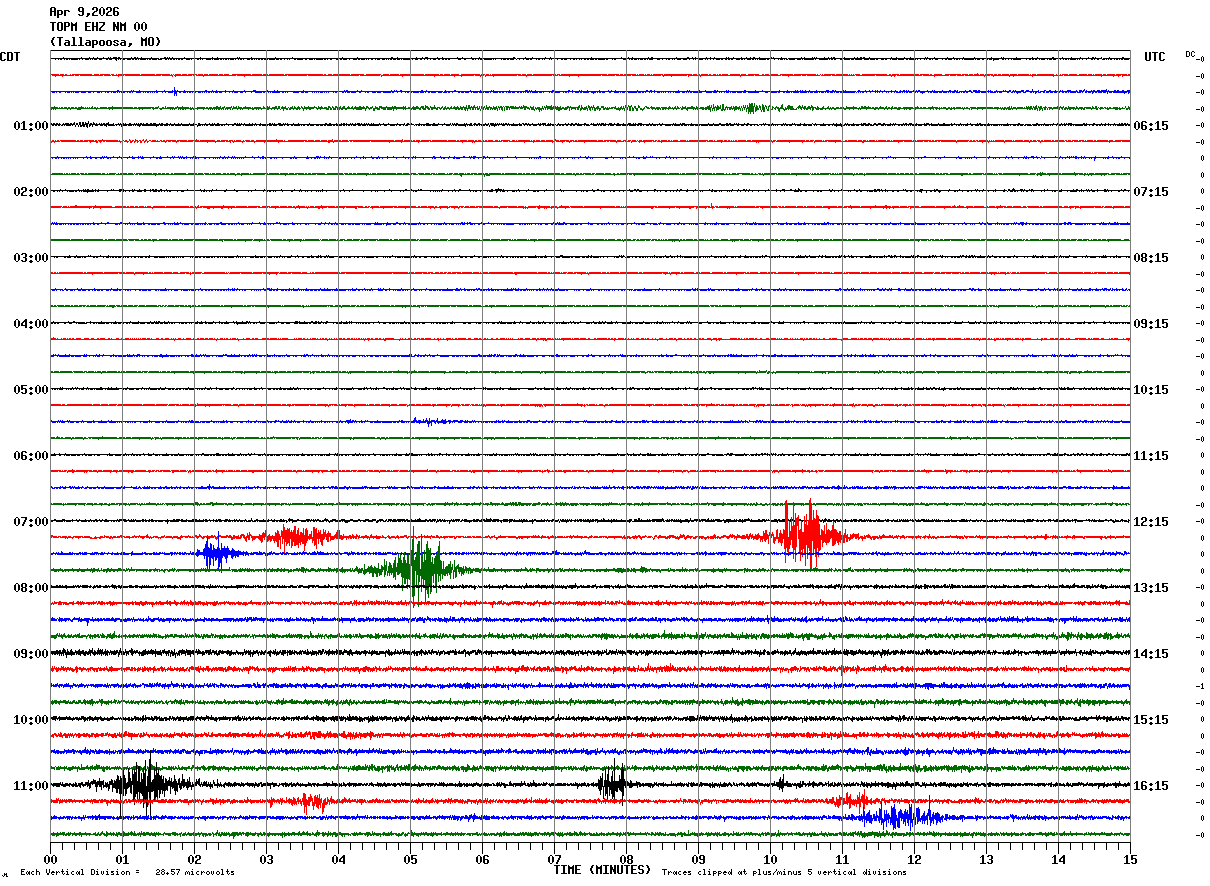The height and width of the screenshot is (886, 1210).
Task: Click the 12:15 UTC time label
Action: [x=1151, y=522]
